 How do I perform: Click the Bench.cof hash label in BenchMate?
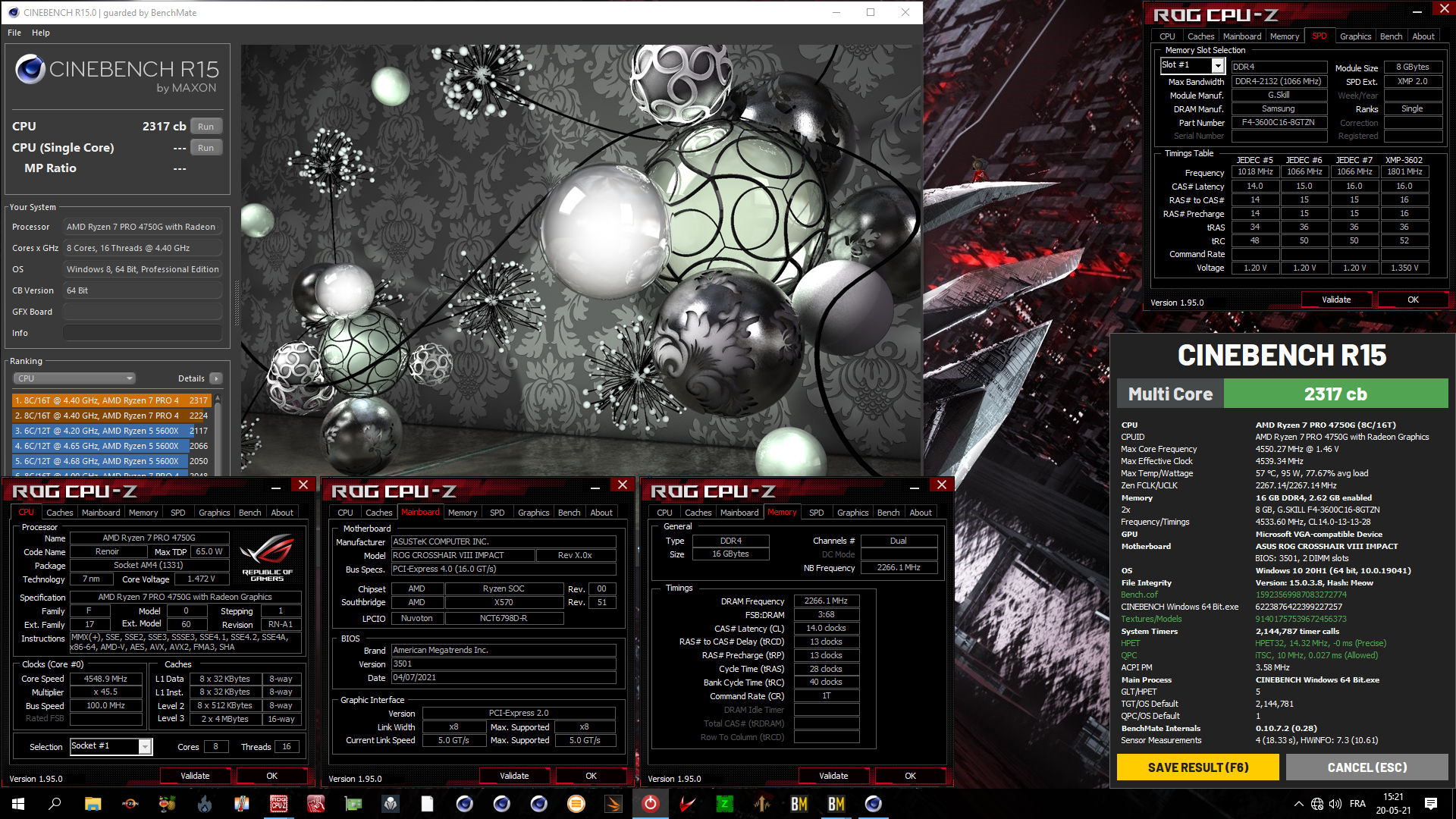tap(1139, 595)
